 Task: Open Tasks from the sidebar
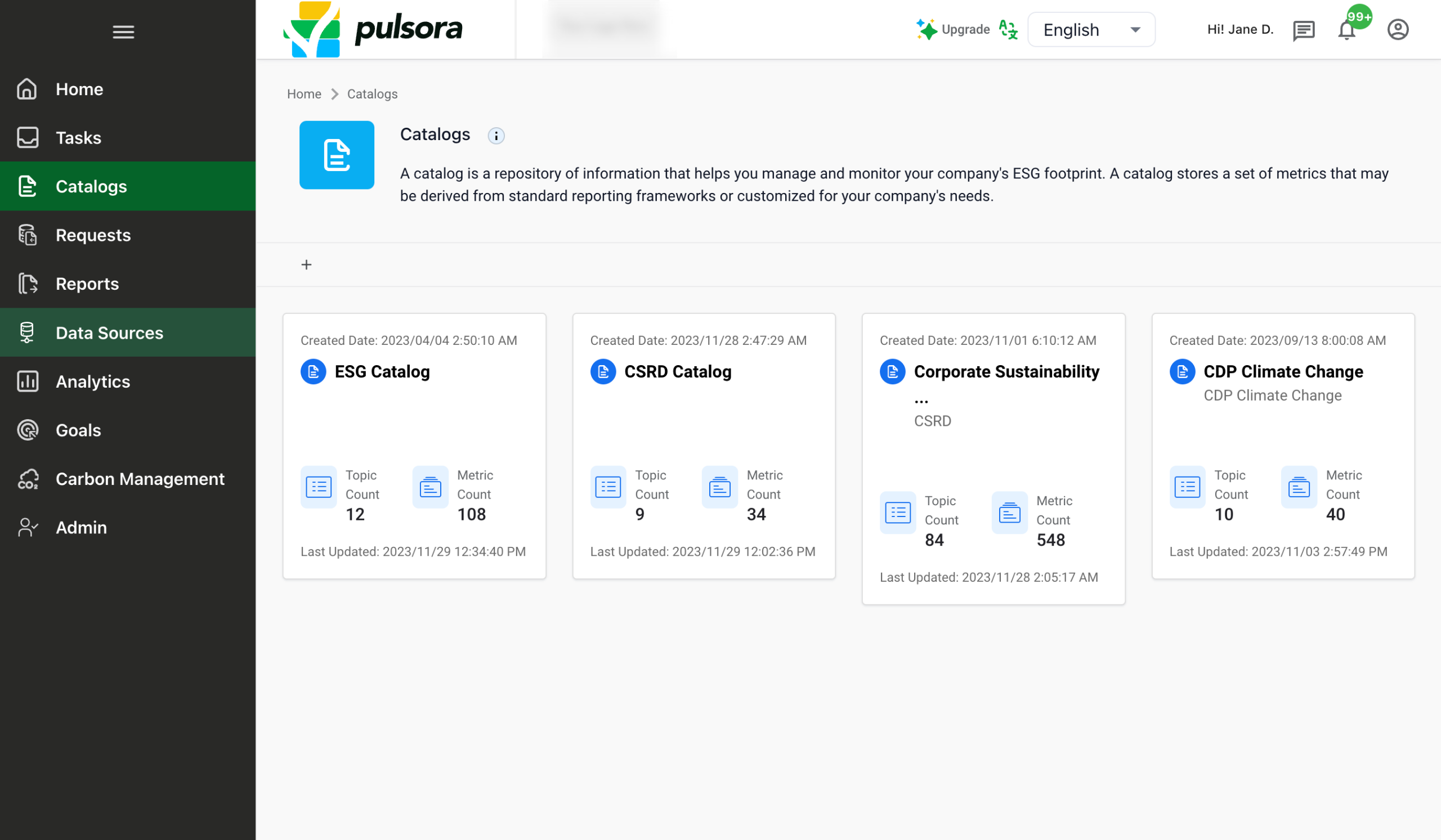tap(78, 138)
